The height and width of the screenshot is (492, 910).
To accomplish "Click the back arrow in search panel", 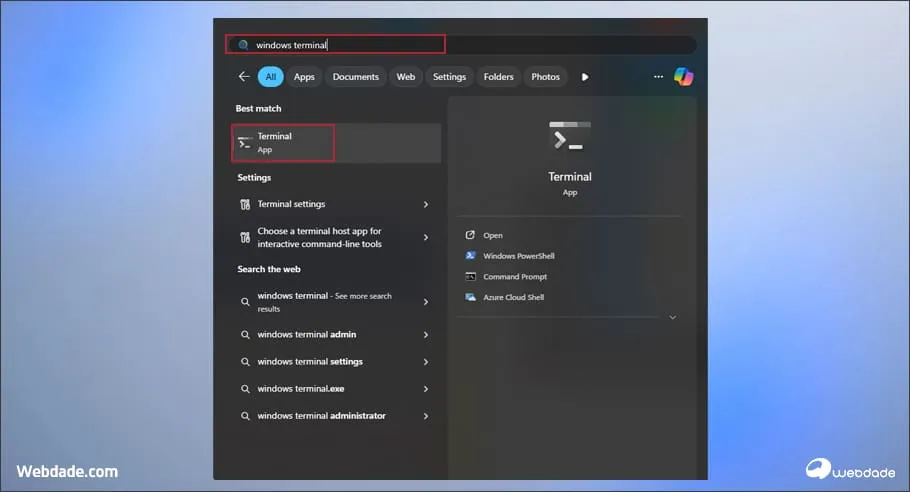I will [x=243, y=77].
